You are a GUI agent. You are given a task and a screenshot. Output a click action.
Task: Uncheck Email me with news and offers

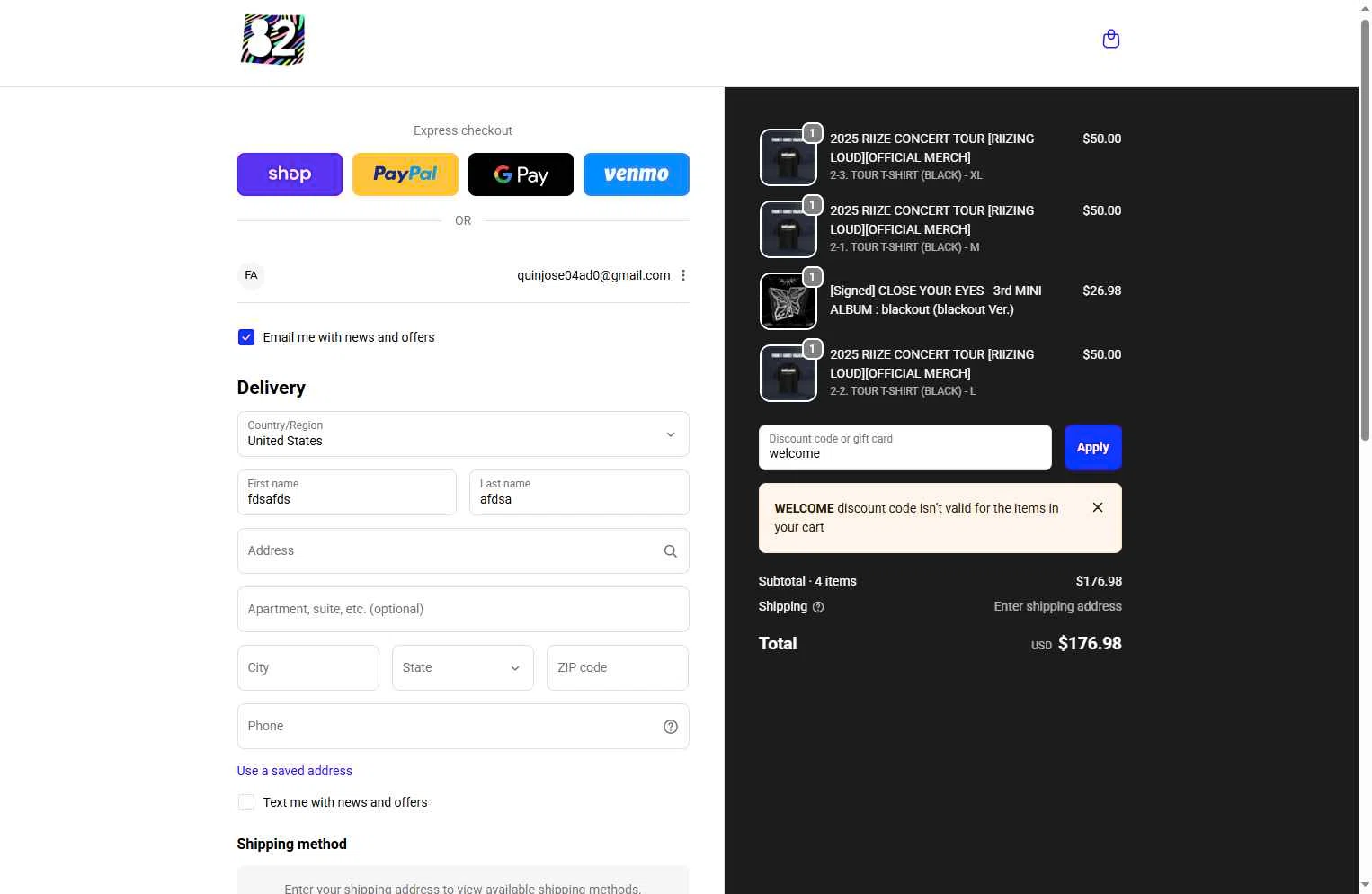(246, 337)
